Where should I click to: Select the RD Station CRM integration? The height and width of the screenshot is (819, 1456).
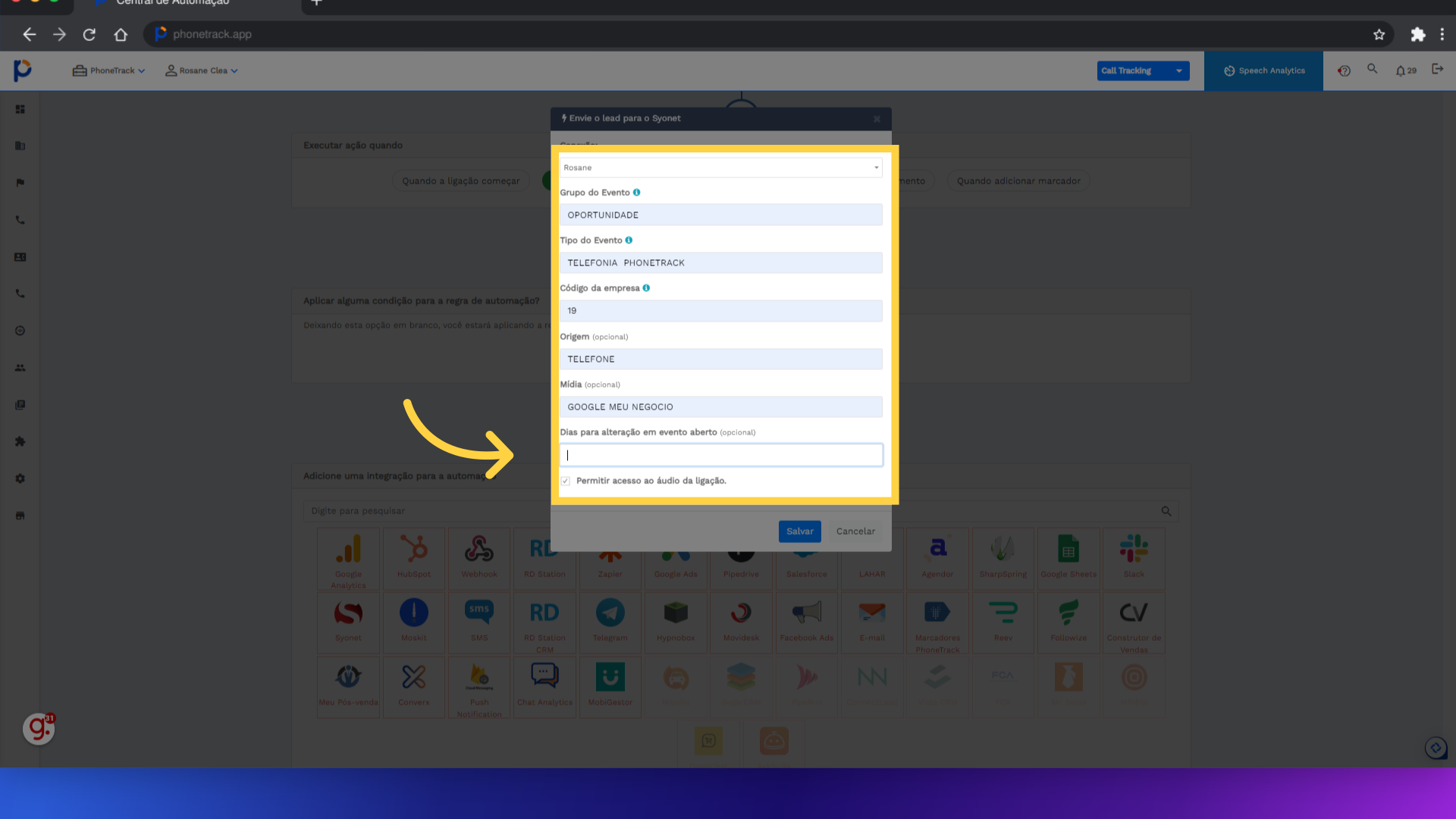544,623
